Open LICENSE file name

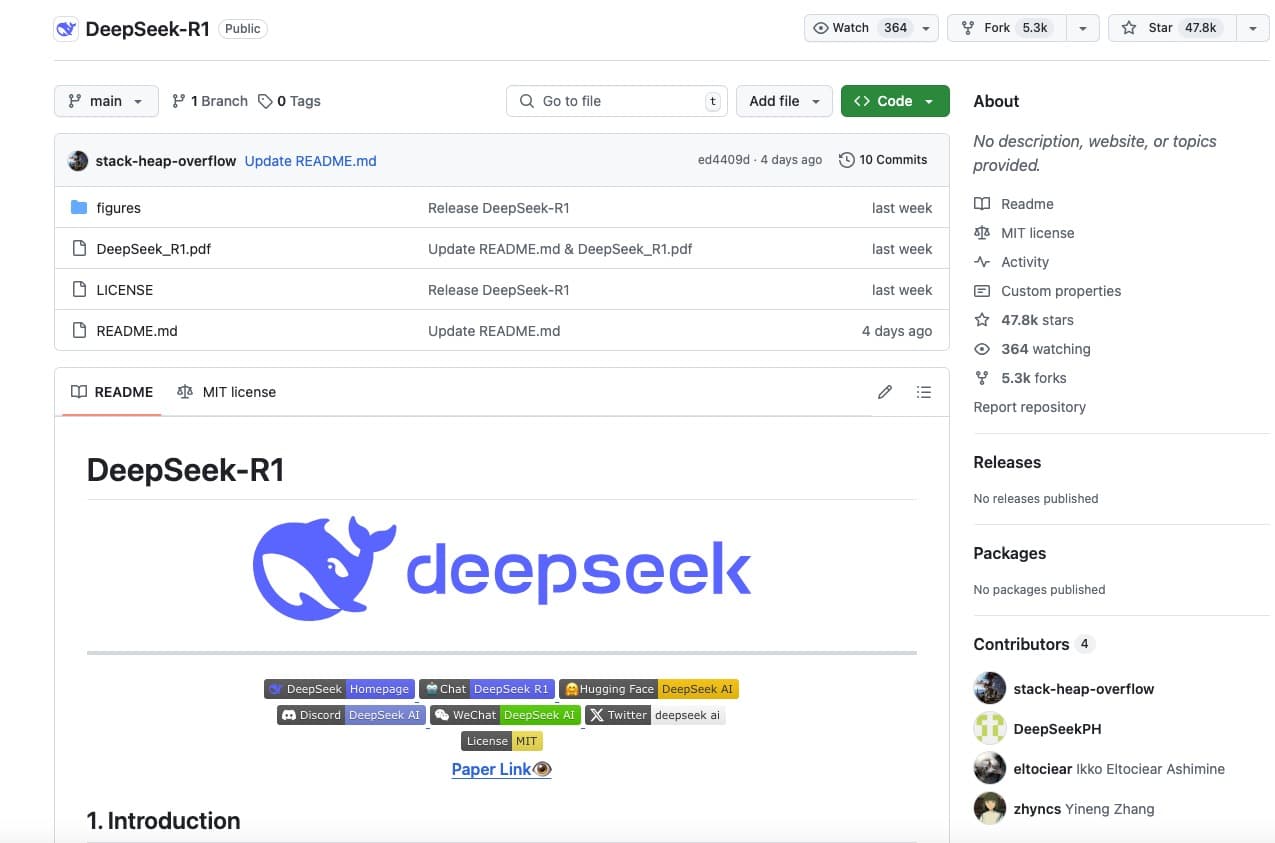[x=124, y=290]
